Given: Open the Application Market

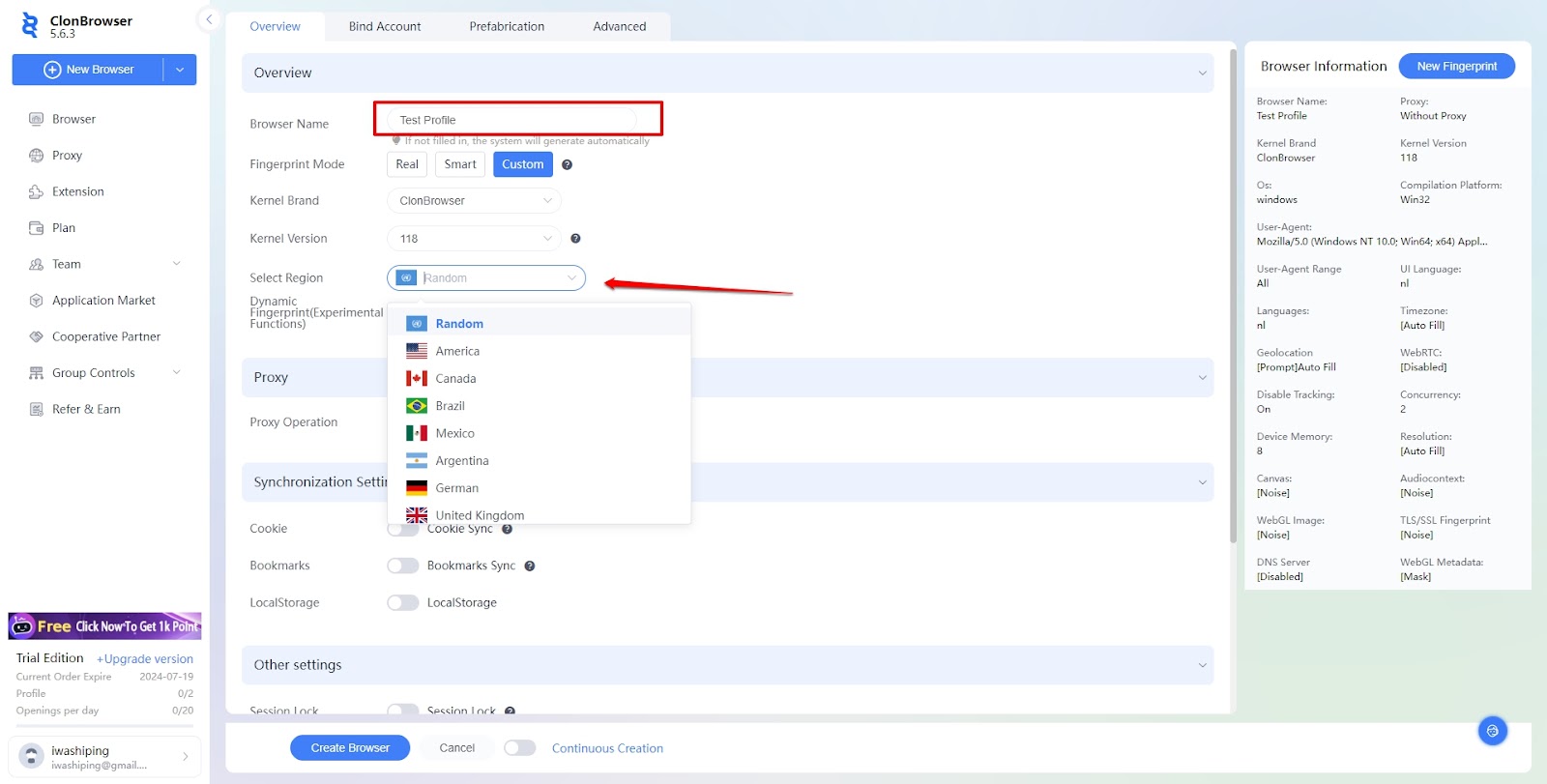Looking at the screenshot, I should [x=104, y=301].
